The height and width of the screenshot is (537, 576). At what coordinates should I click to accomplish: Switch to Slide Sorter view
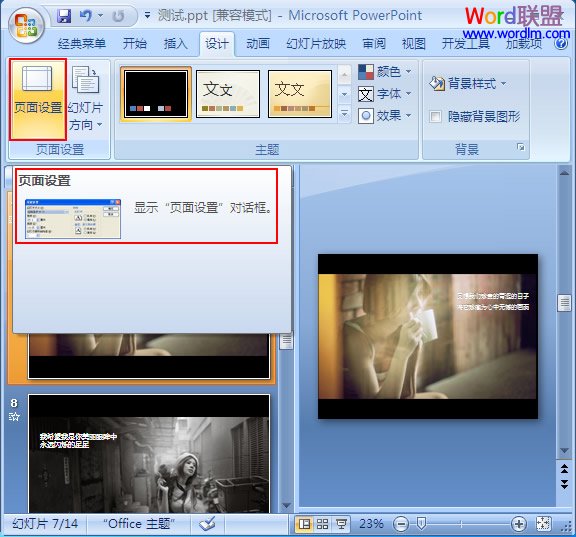point(323,524)
